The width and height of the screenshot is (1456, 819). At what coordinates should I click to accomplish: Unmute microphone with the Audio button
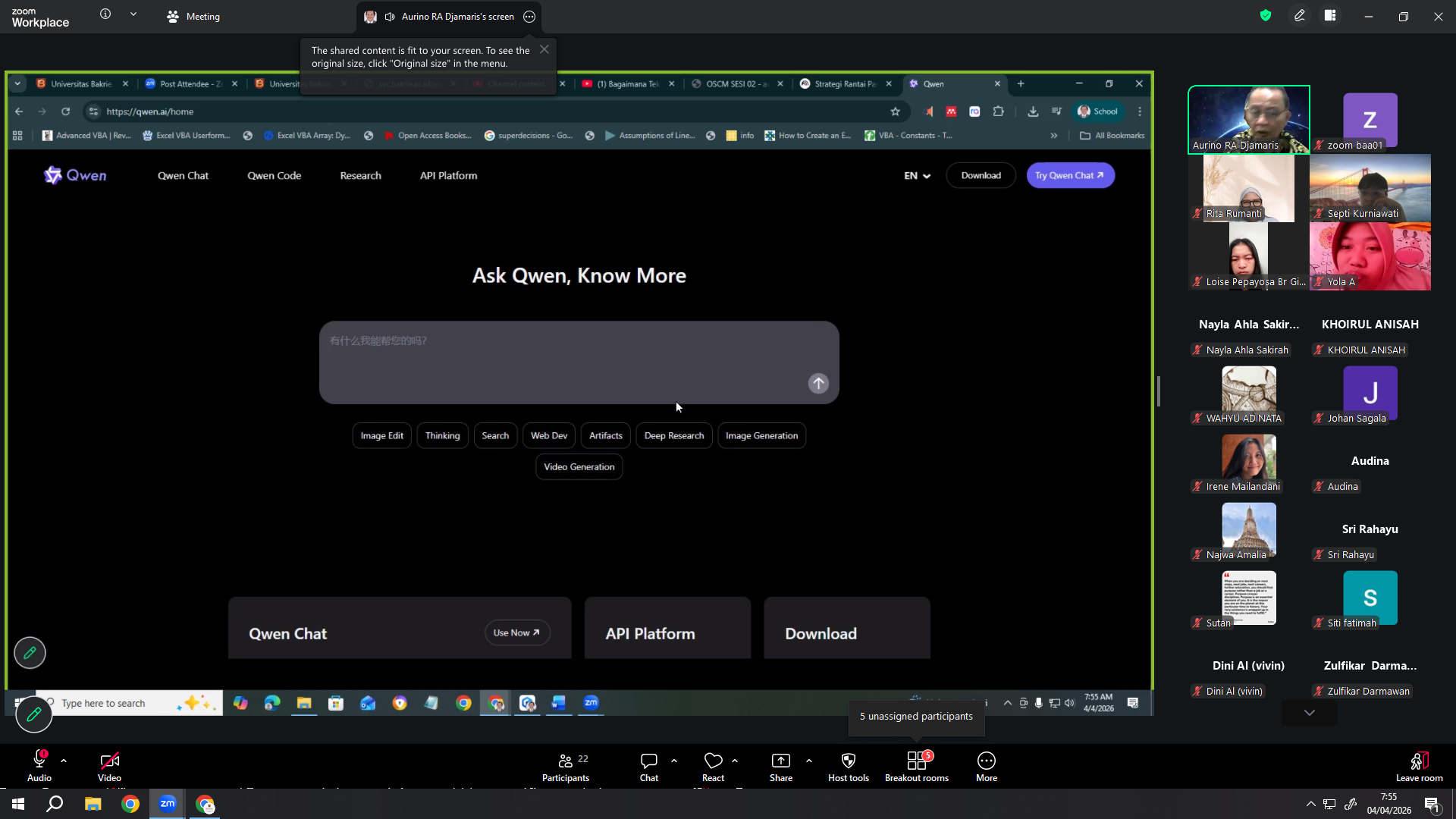click(39, 766)
